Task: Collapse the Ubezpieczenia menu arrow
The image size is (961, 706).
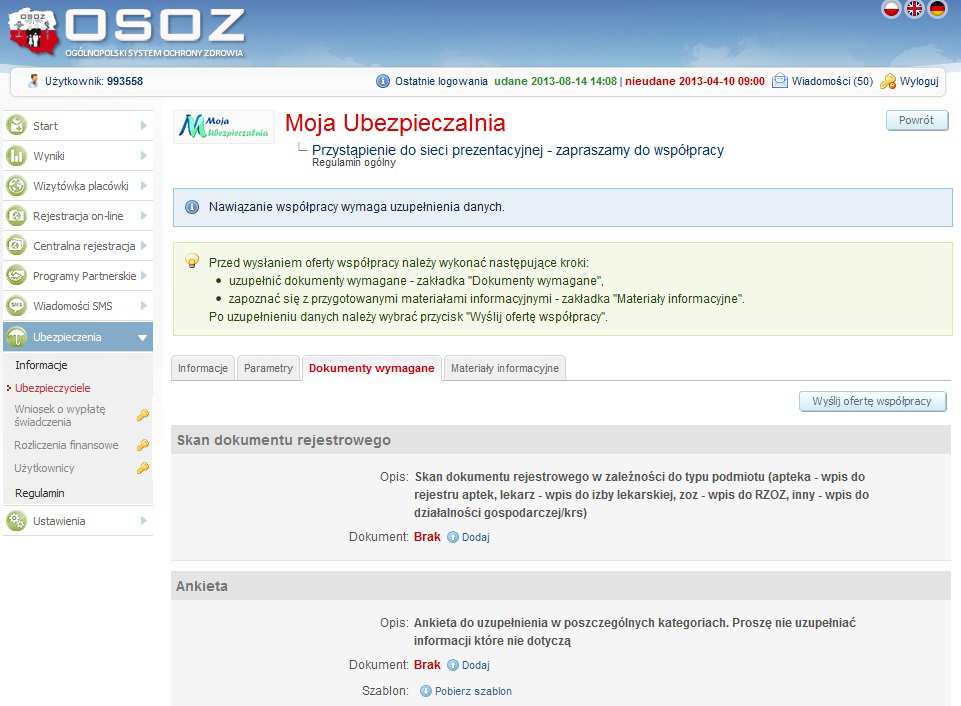Action: [x=143, y=338]
